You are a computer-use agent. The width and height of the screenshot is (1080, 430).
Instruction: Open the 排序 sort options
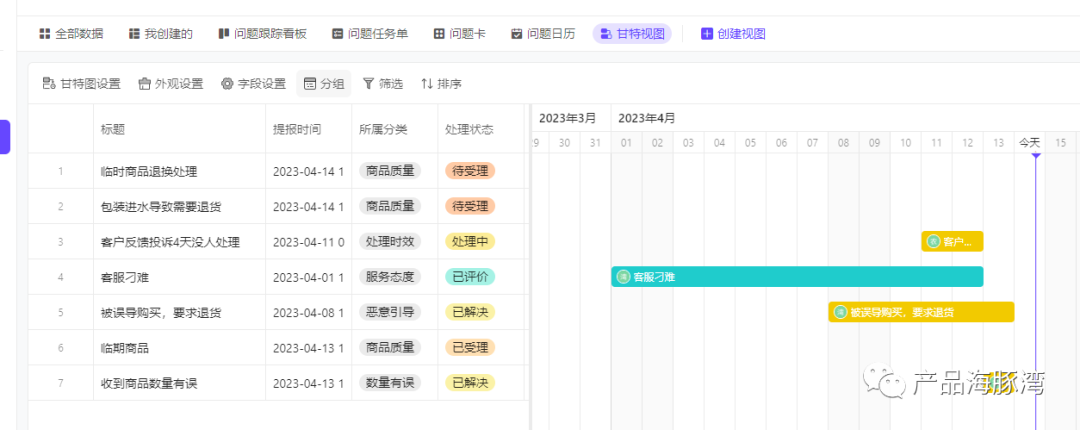[x=442, y=84]
